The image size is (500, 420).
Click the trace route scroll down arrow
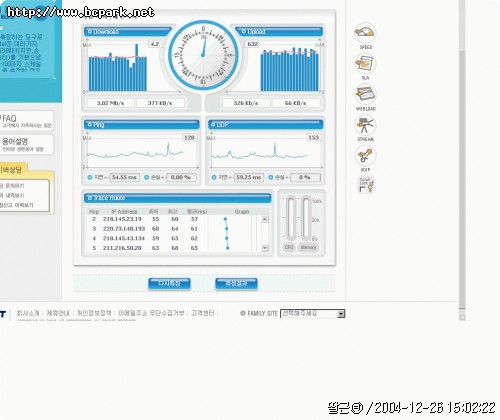(265, 248)
